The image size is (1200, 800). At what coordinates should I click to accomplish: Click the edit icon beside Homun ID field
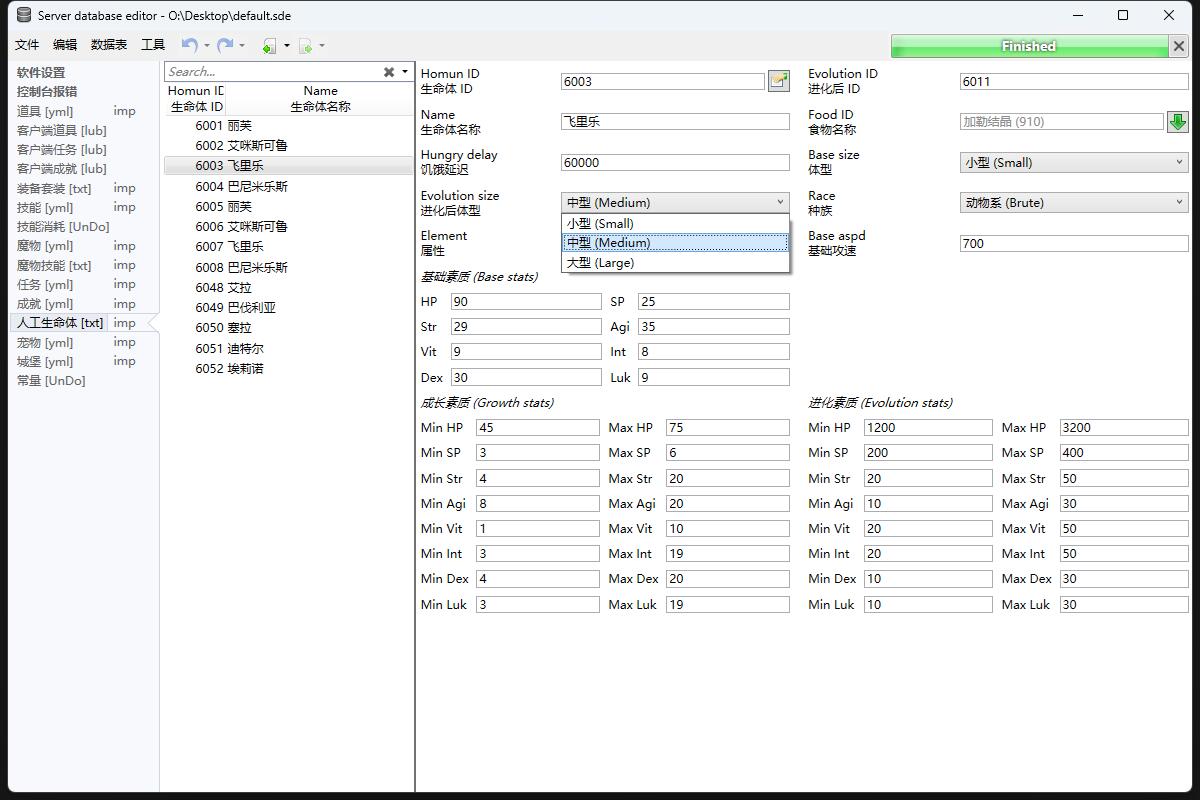coord(778,82)
